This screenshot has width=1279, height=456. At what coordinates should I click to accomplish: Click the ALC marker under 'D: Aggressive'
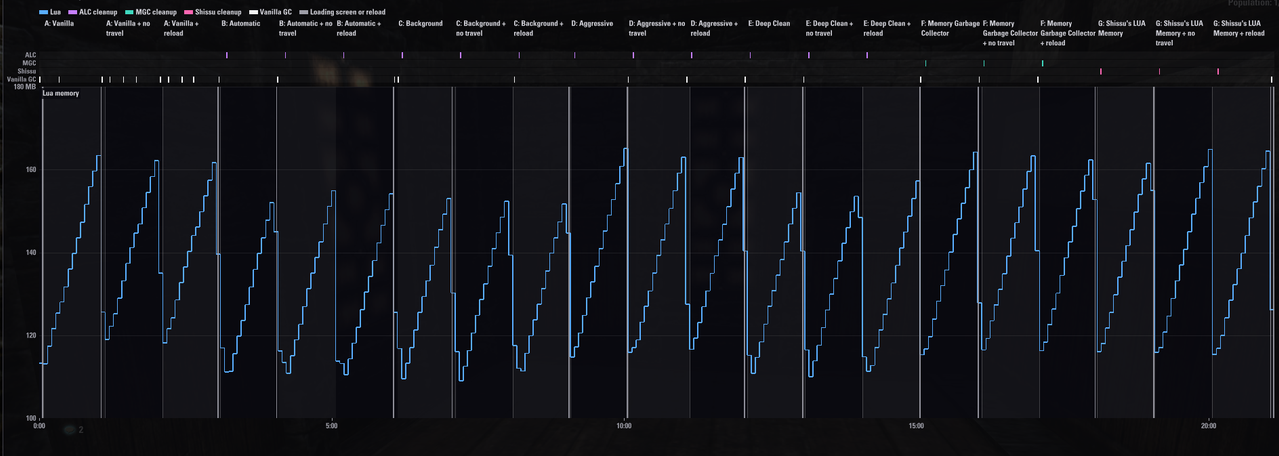(x=575, y=55)
